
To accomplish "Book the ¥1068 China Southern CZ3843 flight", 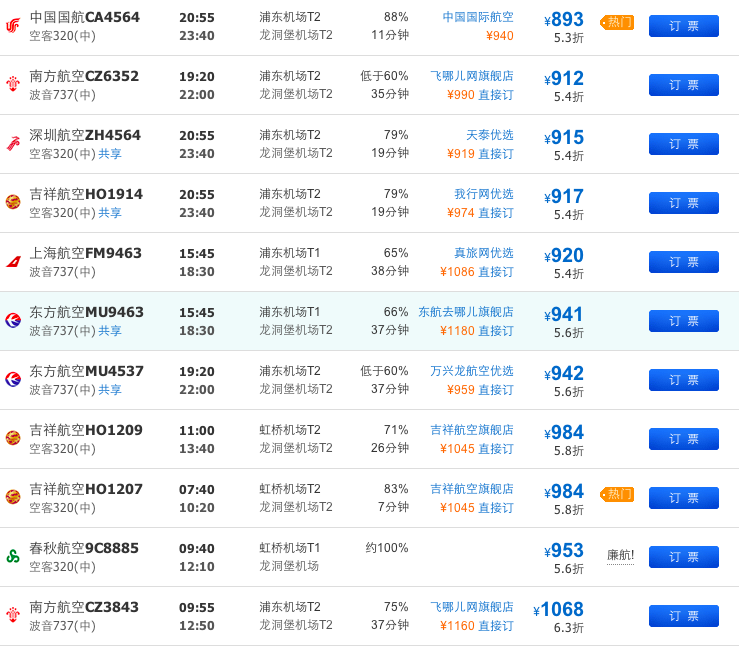I will 683,616.
